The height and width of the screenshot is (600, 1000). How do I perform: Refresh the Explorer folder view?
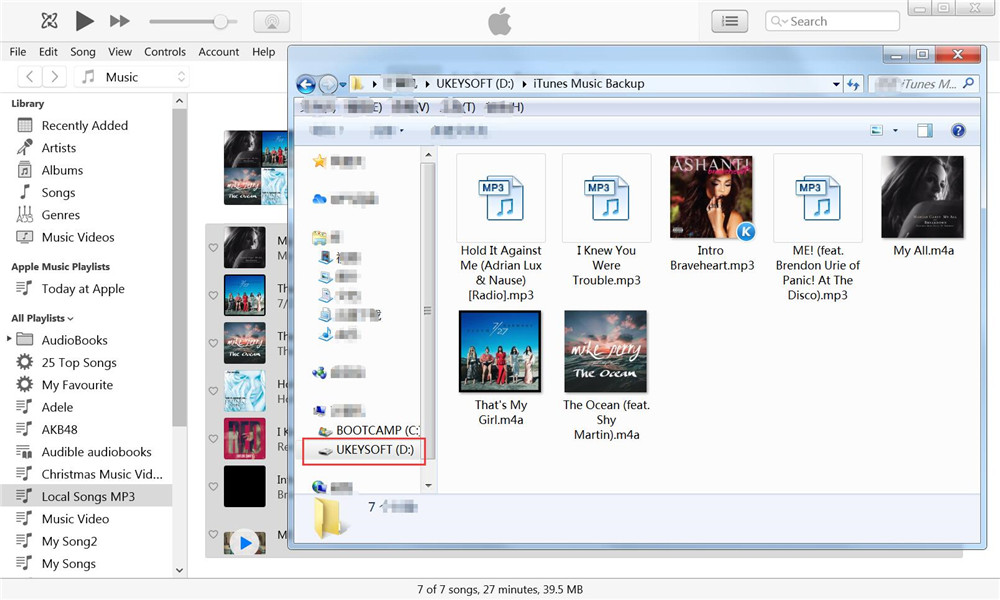853,84
